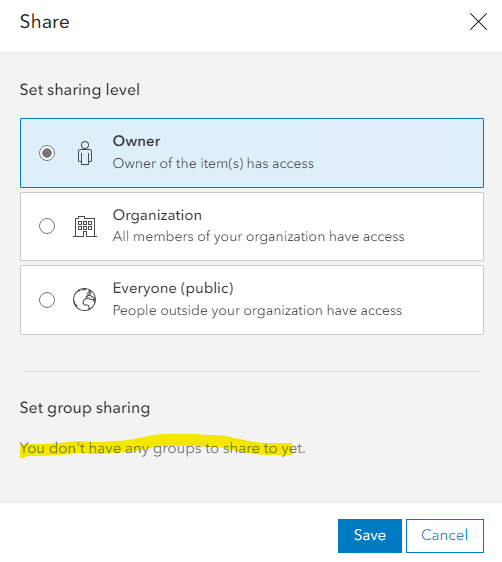Close the Share dialog with the X
The image size is (502, 562).
(478, 22)
